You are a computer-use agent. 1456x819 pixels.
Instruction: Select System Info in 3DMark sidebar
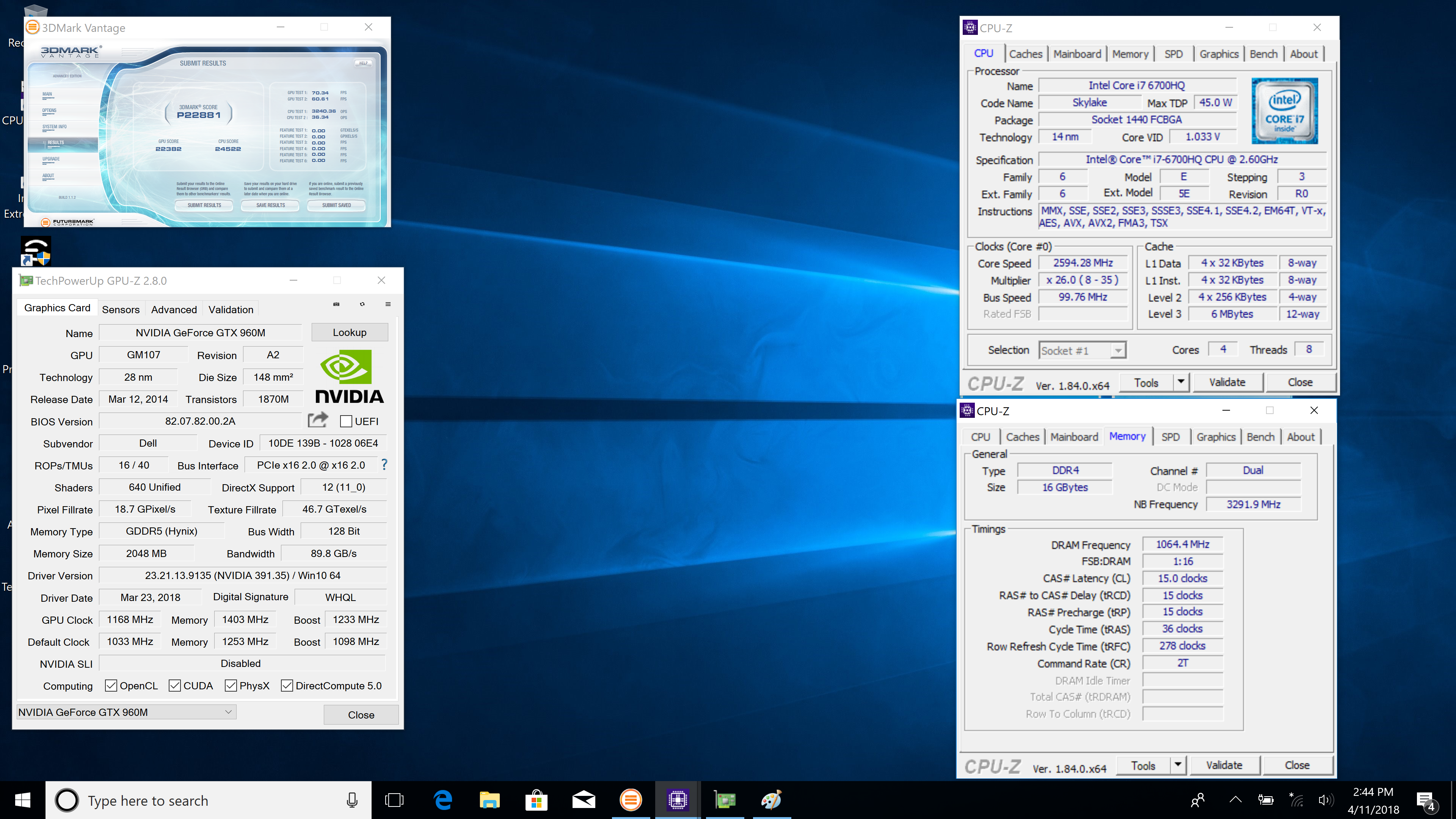[x=54, y=127]
